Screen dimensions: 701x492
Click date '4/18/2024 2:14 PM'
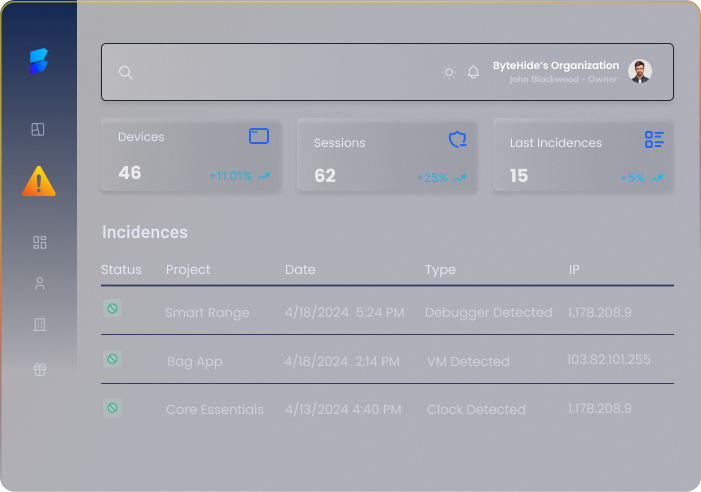(342, 361)
